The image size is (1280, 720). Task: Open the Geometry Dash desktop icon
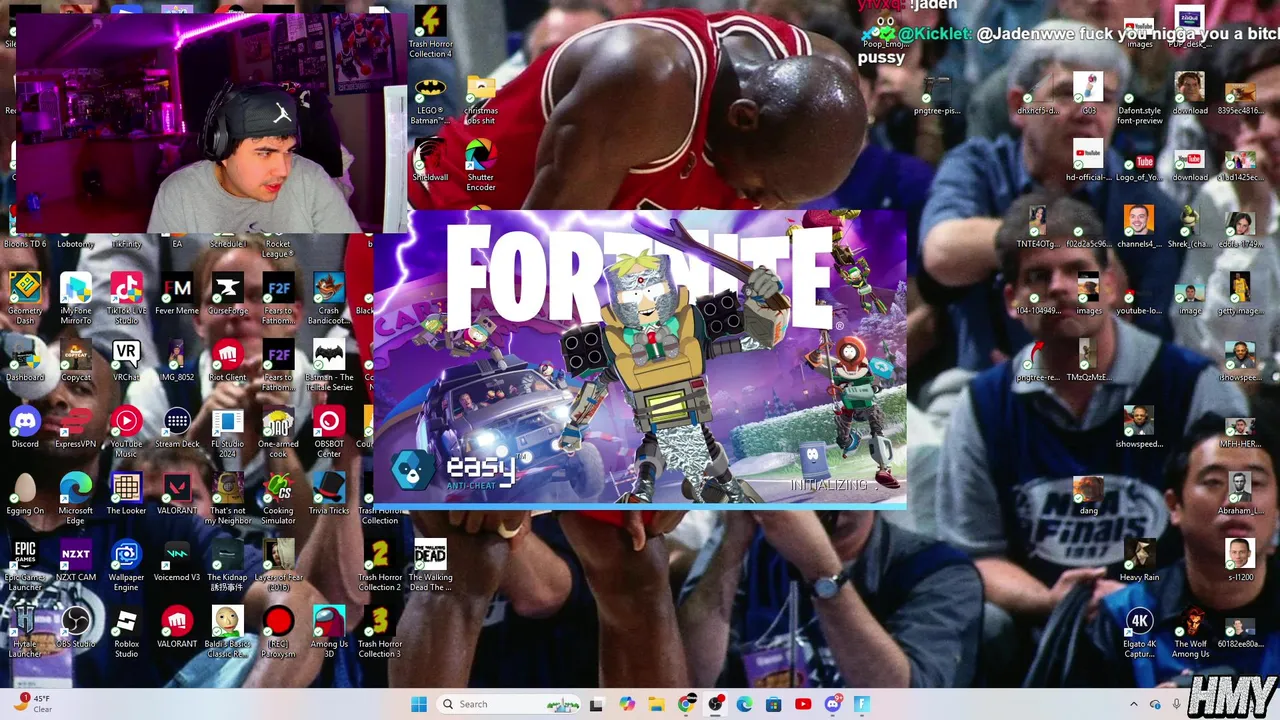[x=25, y=297]
